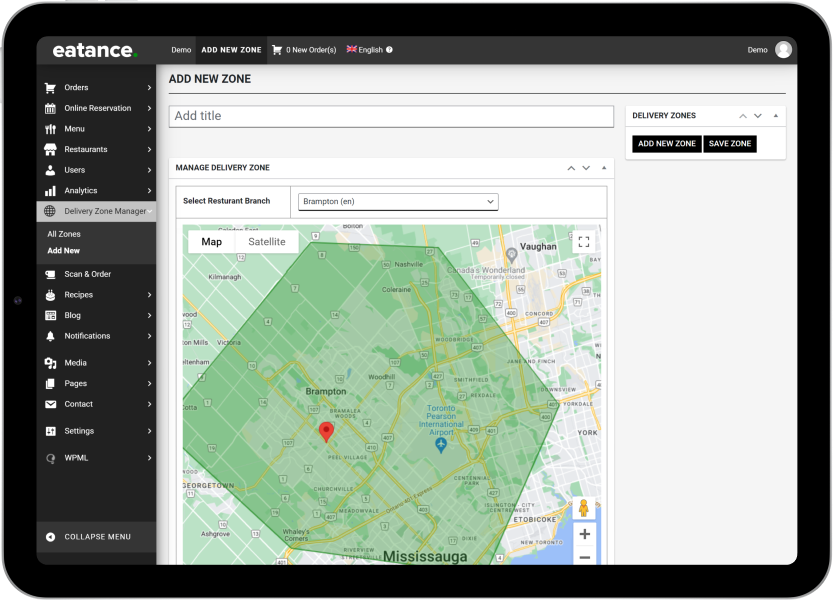The image size is (833, 600).
Task: Select Add New submenu item
Action: pyautogui.click(x=64, y=251)
